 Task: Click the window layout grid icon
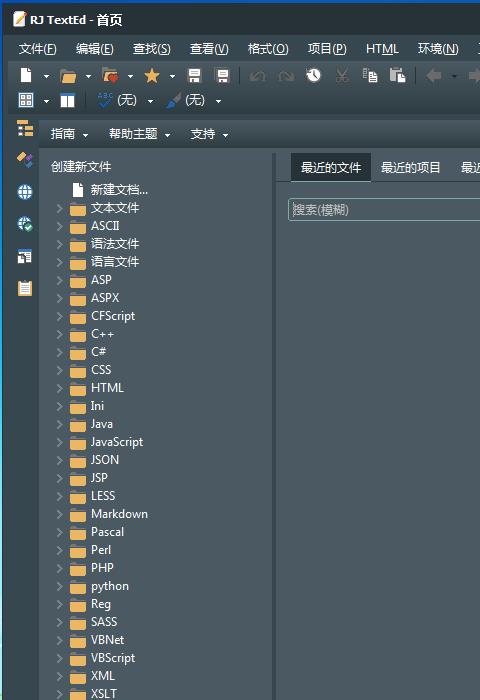26,100
